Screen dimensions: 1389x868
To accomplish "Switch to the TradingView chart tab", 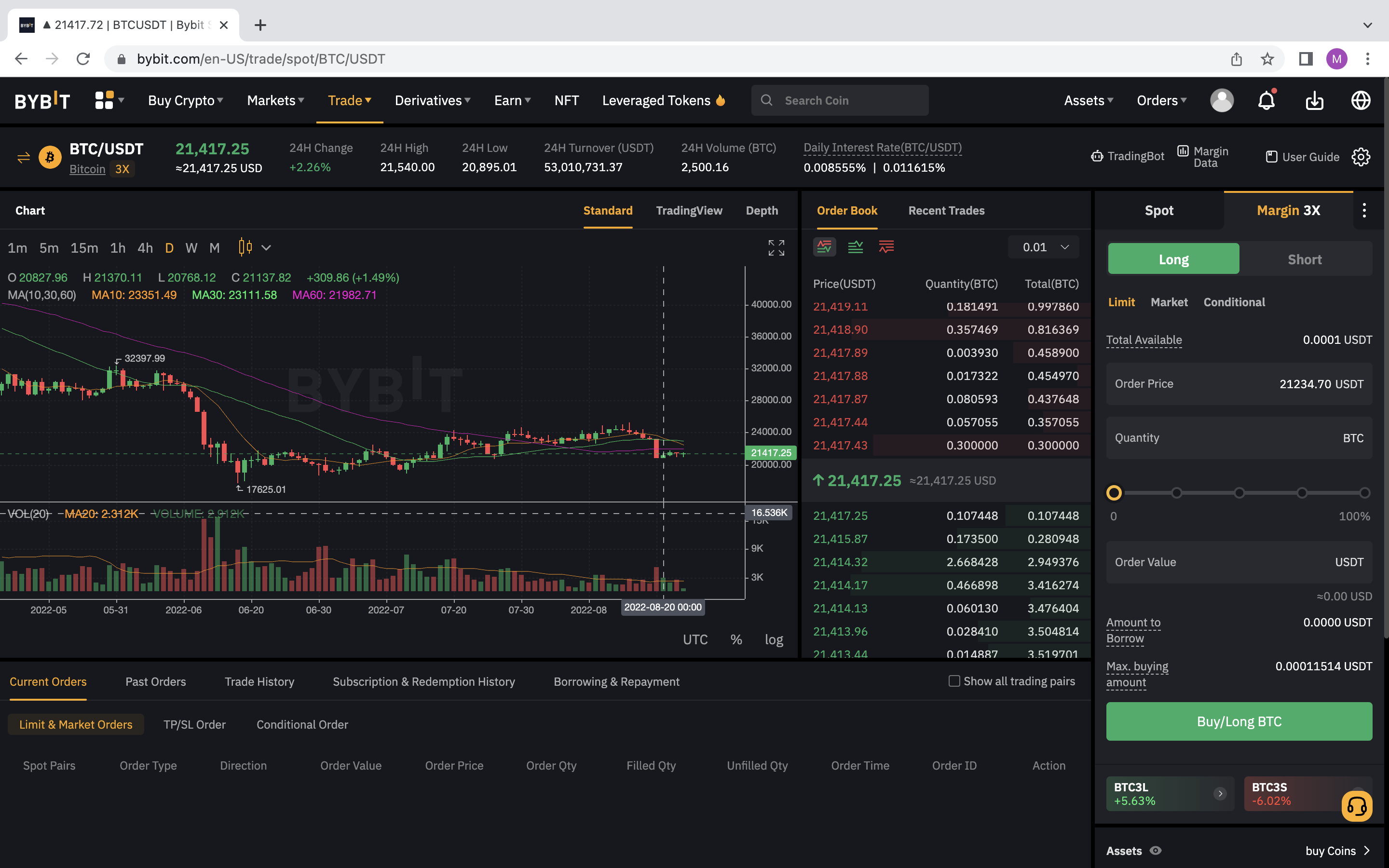I will pos(689,210).
